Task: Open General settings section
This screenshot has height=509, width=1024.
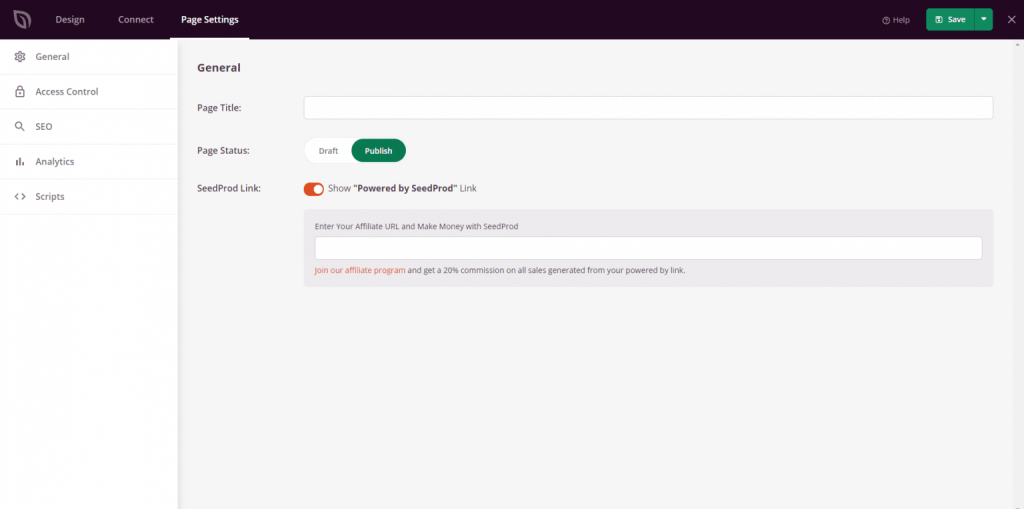Action: click(x=89, y=57)
